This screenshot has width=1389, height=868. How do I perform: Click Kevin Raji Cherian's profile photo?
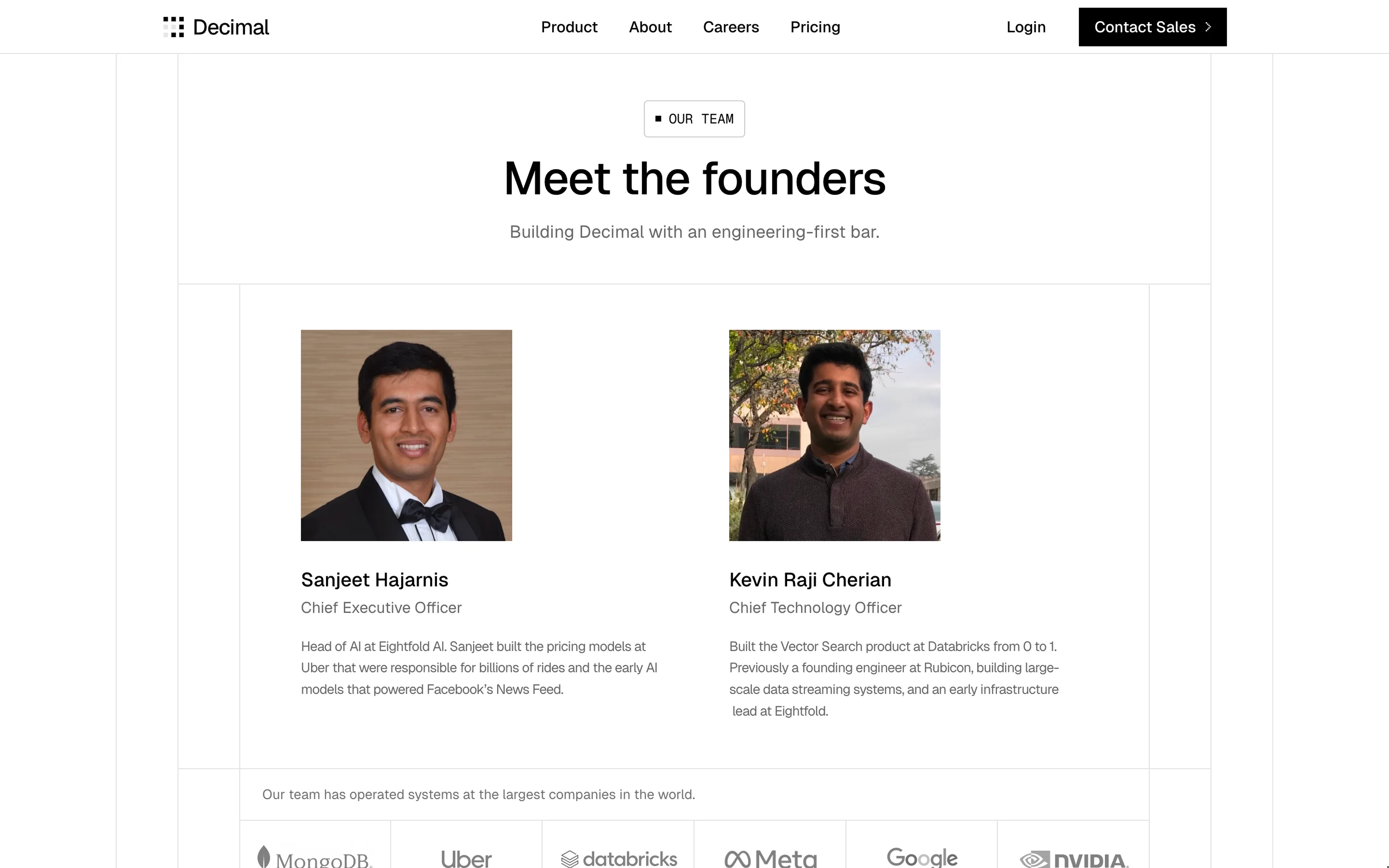point(834,435)
